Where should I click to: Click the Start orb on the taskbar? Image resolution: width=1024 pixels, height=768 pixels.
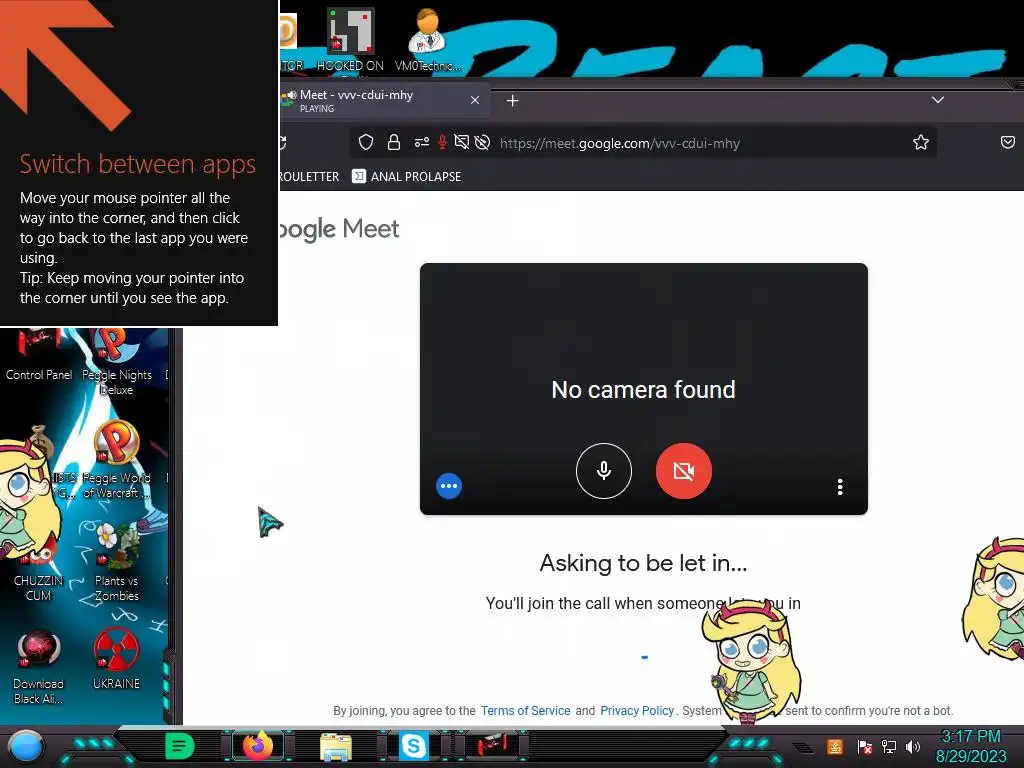[25, 746]
